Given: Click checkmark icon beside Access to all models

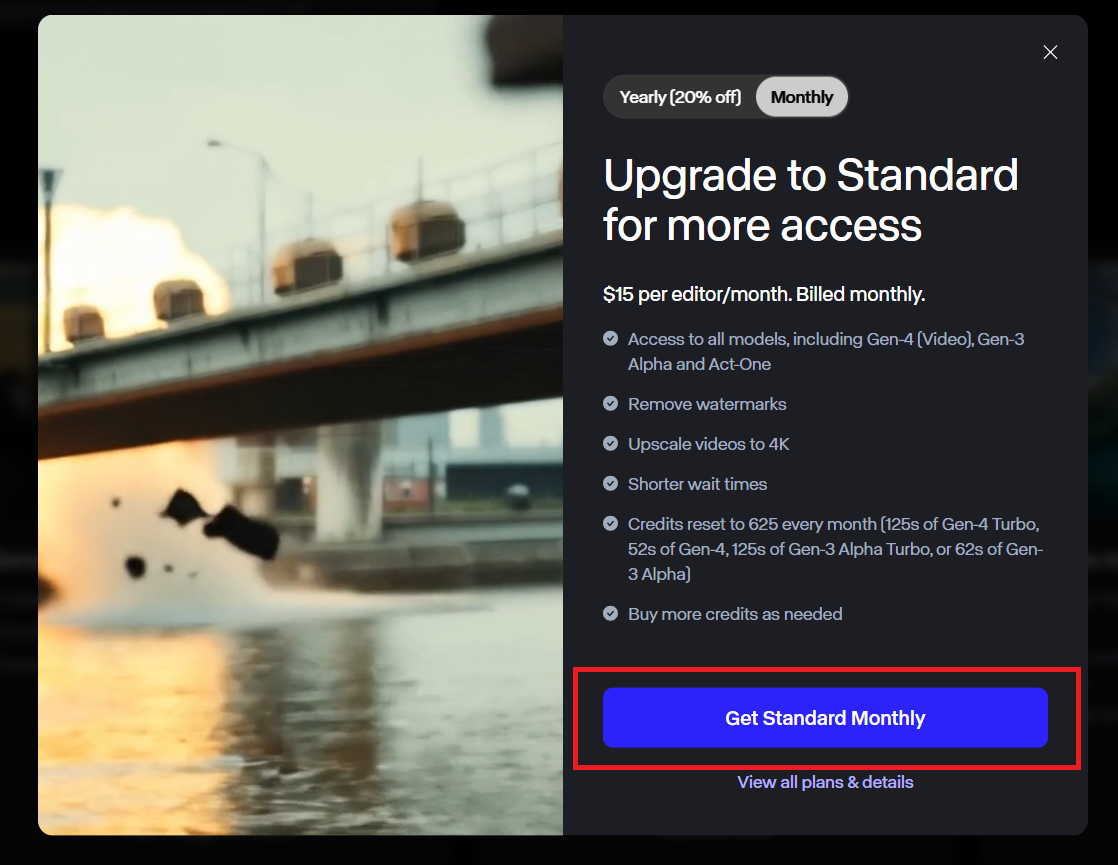Looking at the screenshot, I should (x=610, y=338).
